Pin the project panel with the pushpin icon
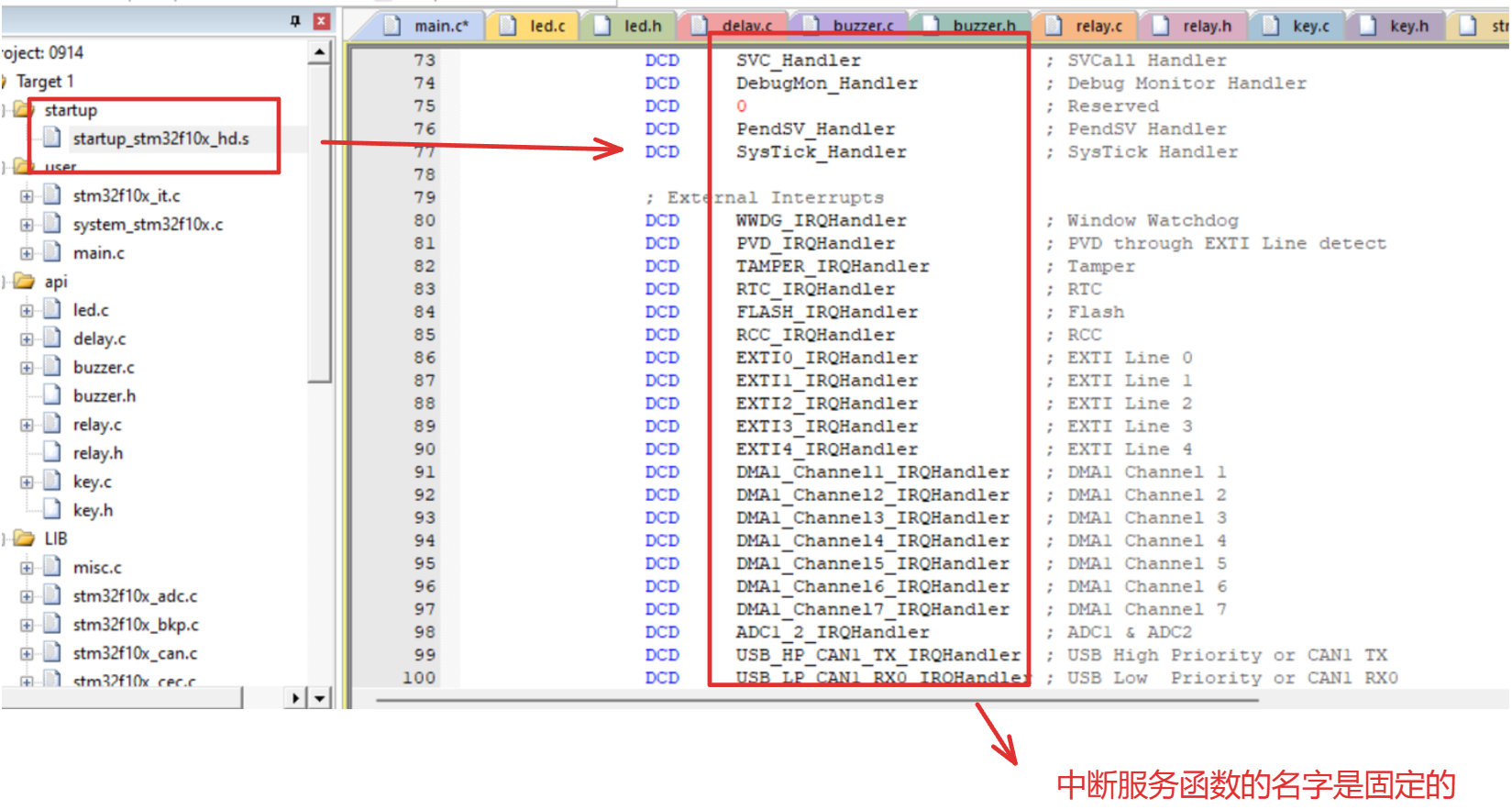This screenshot has height=810, width=1512. (295, 21)
